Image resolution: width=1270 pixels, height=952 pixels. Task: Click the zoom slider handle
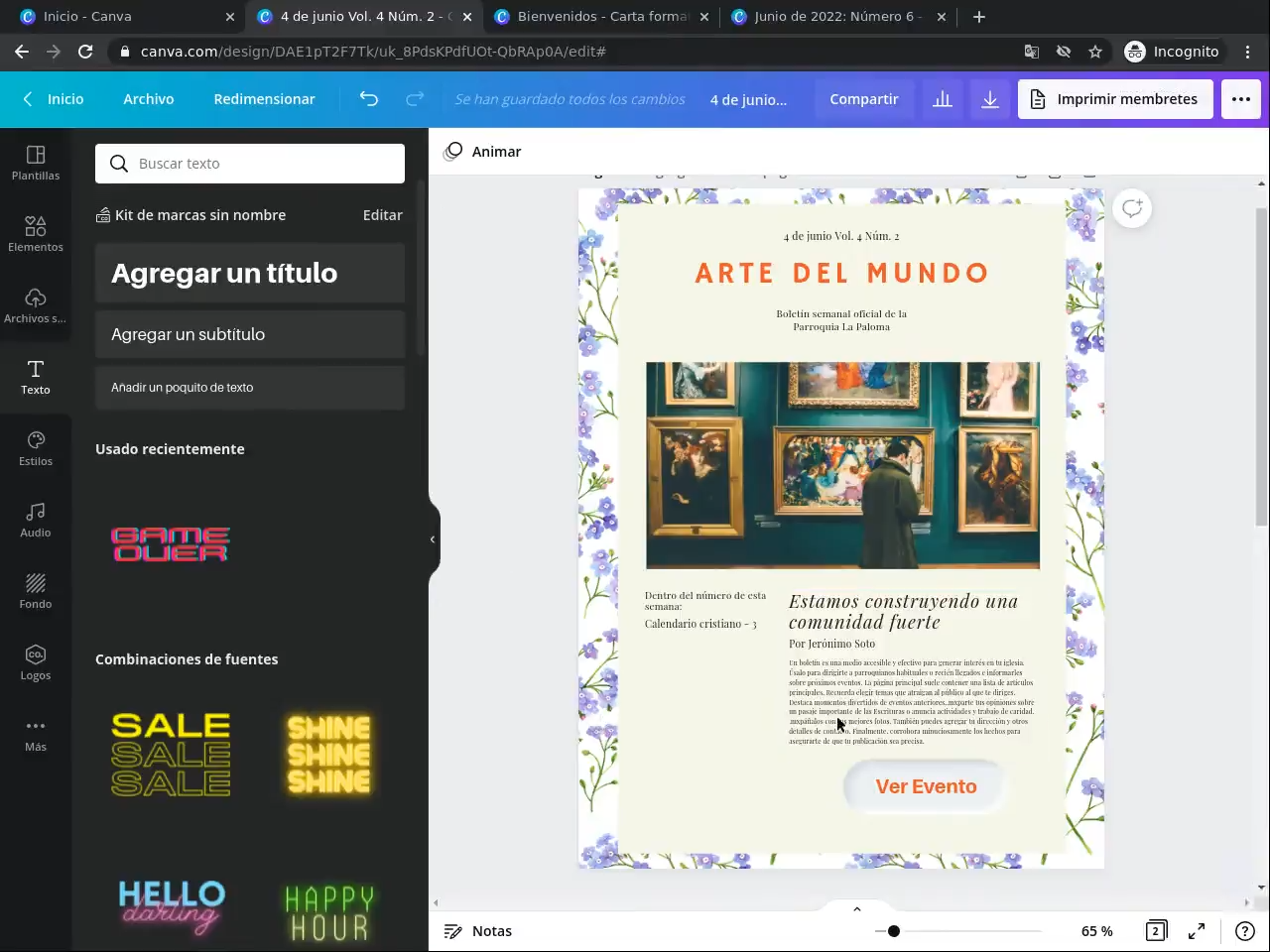click(x=894, y=931)
